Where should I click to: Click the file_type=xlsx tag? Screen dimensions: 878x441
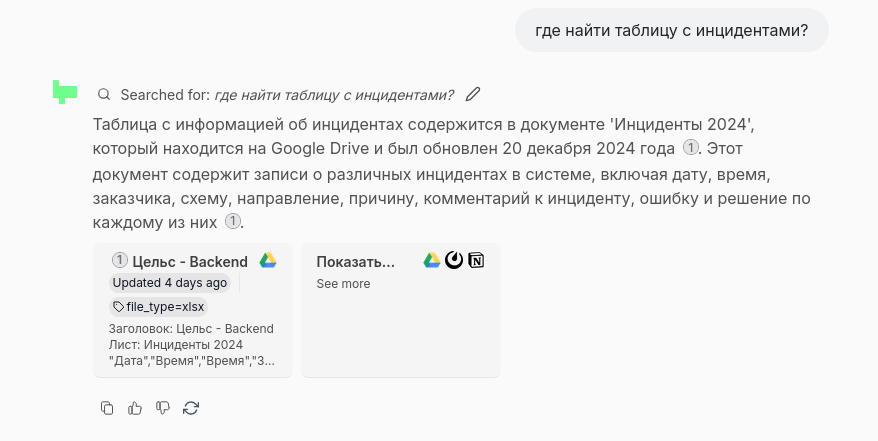click(158, 307)
